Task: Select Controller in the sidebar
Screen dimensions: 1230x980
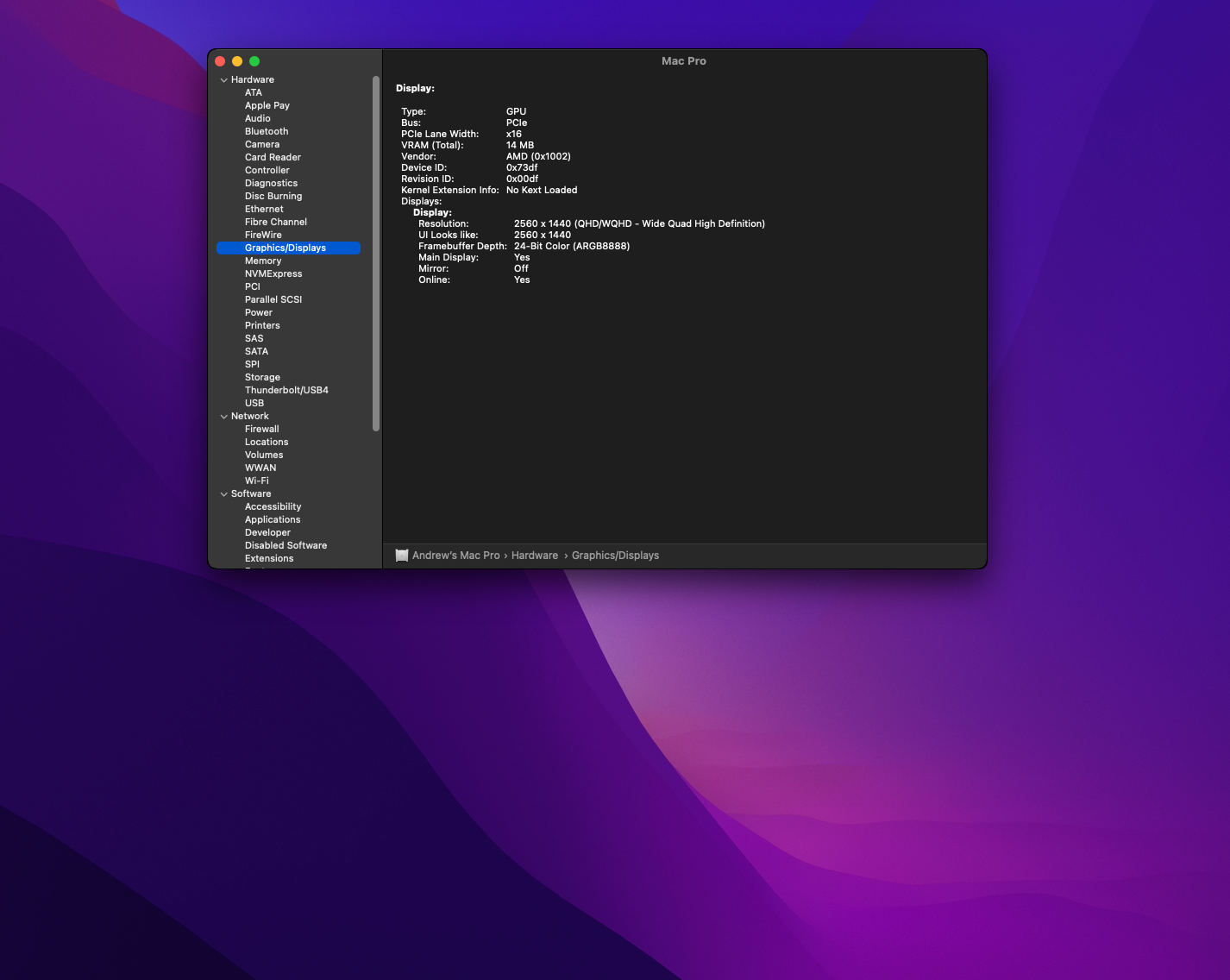Action: pyautogui.click(x=267, y=171)
